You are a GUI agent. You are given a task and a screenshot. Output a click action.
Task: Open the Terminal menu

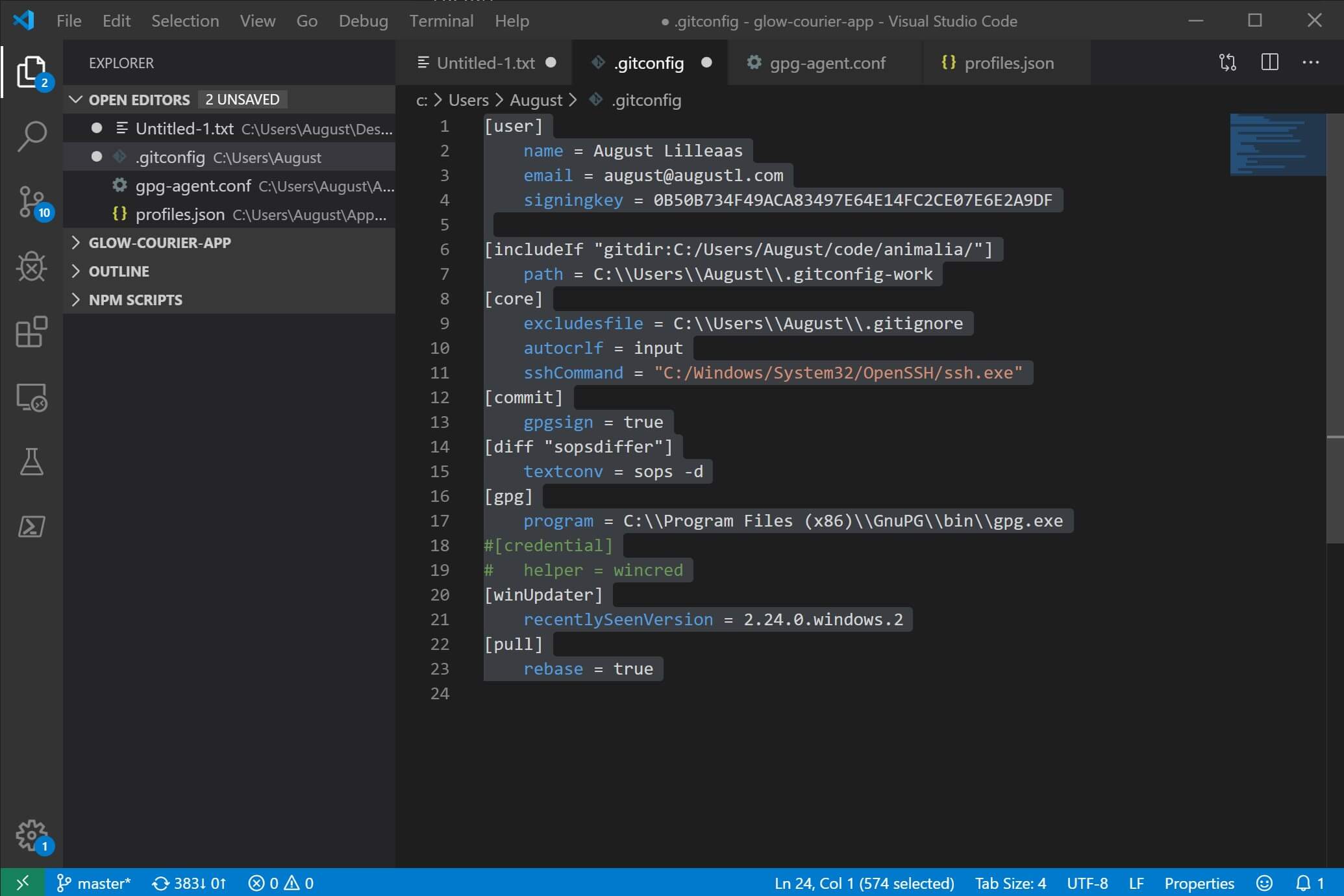[x=442, y=21]
